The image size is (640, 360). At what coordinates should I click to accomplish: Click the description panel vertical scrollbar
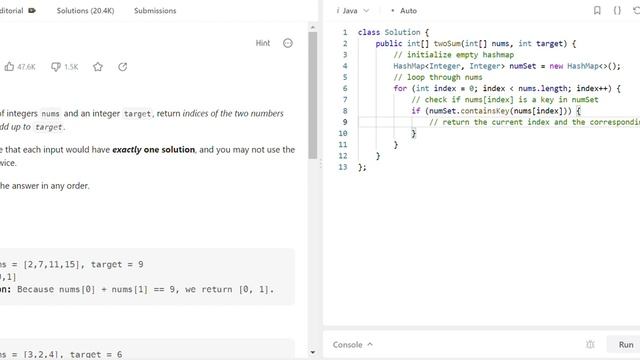313,95
